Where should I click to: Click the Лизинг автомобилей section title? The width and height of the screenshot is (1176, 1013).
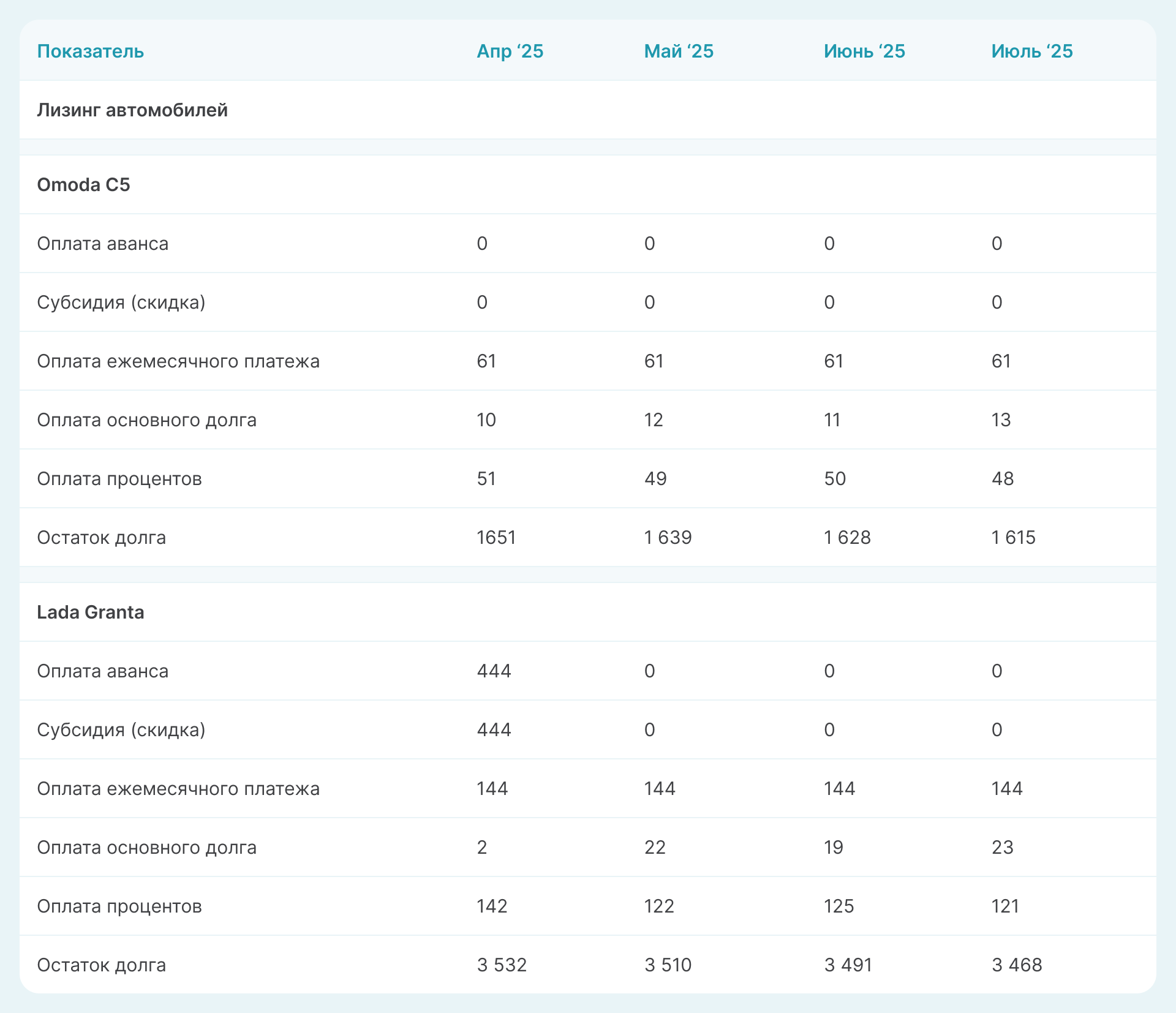[x=132, y=110]
